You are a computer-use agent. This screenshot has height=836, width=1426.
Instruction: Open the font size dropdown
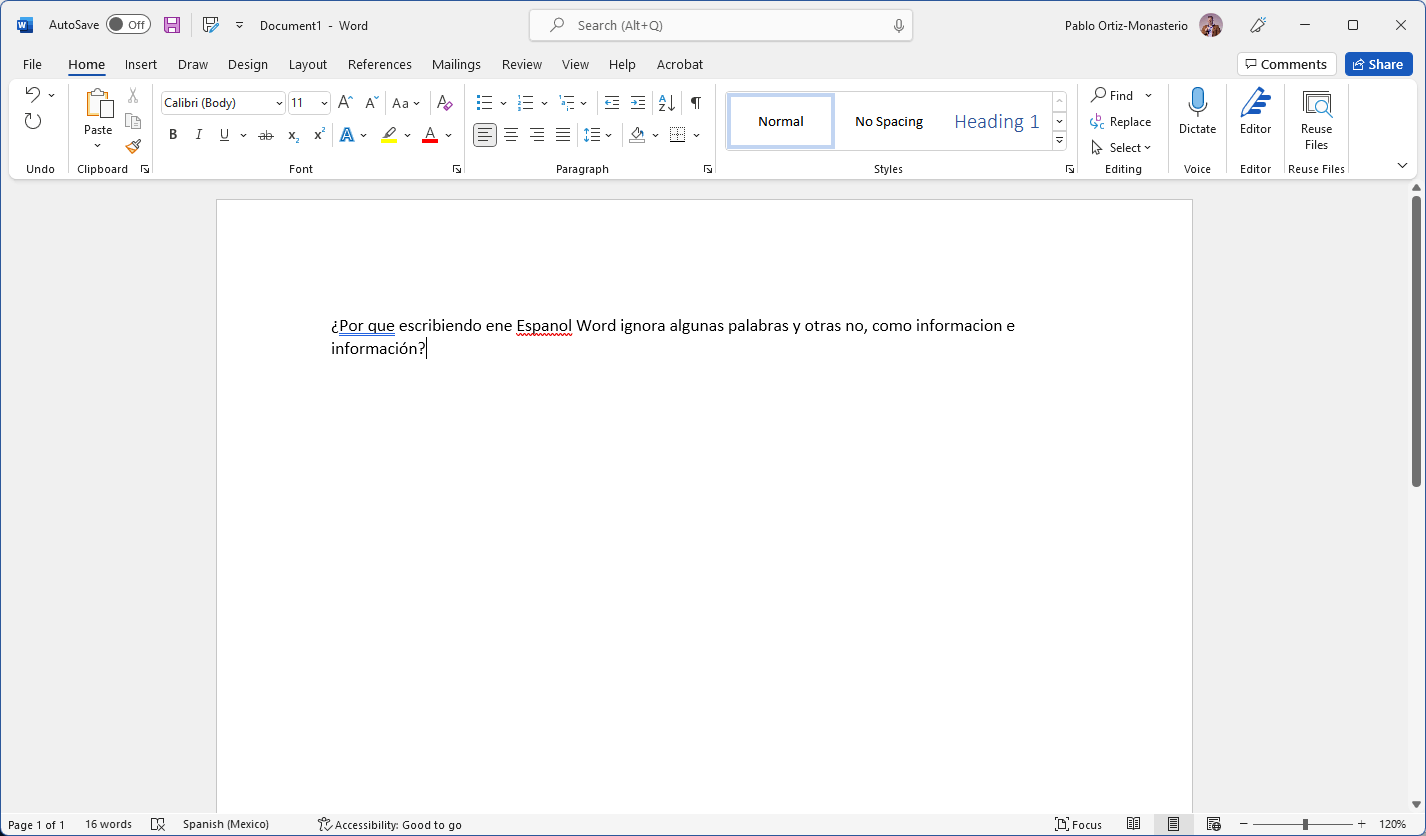point(324,103)
